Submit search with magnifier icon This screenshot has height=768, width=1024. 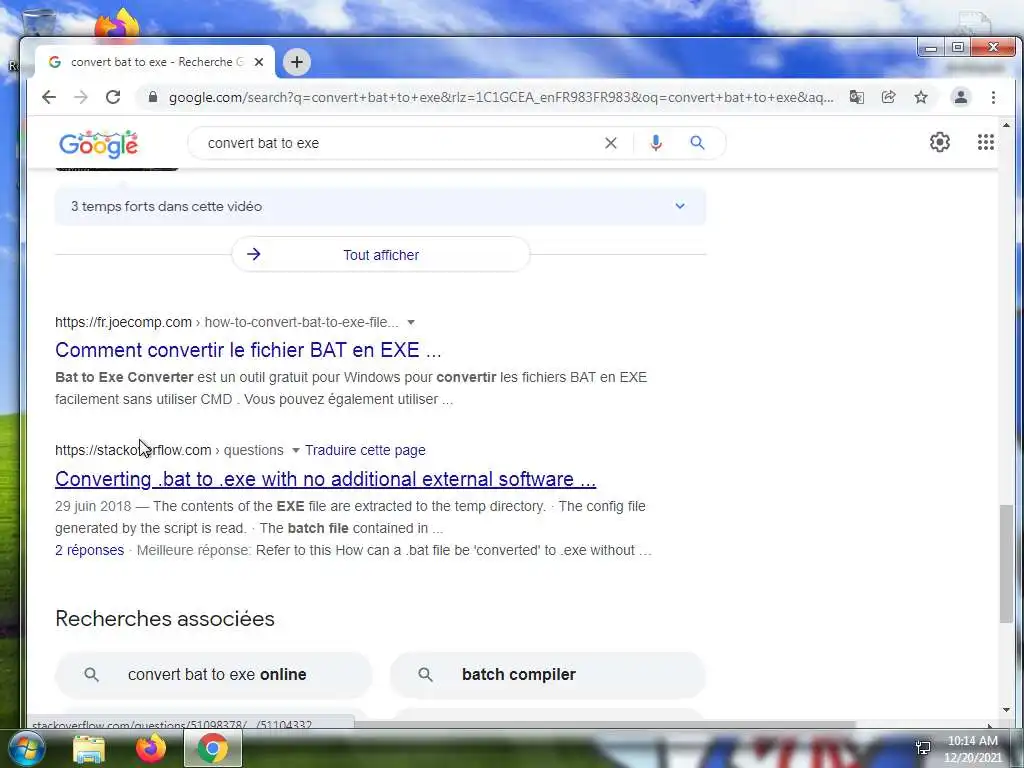coord(697,142)
